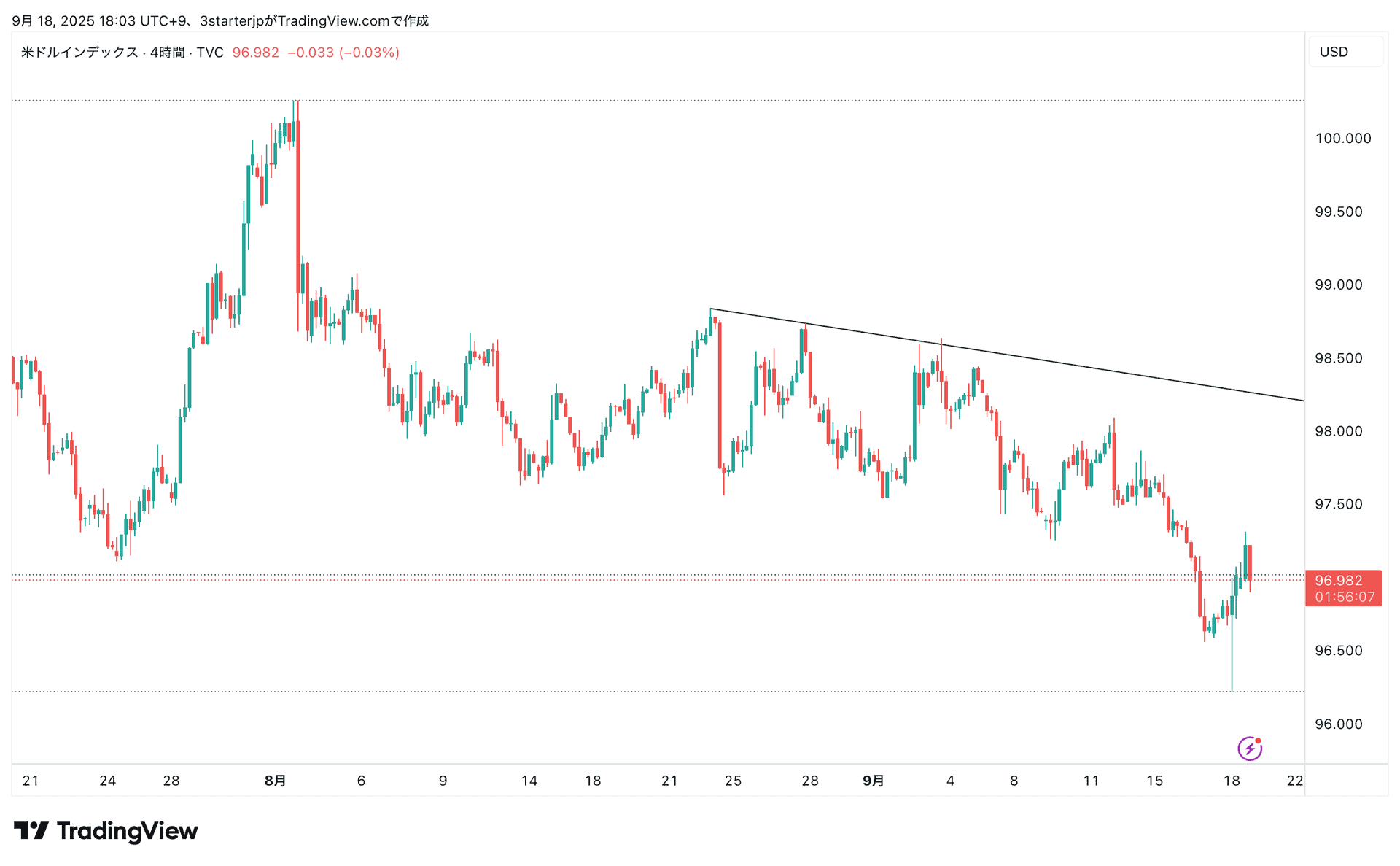
Task: Click the 8月 marker on the time axis
Action: tap(275, 781)
